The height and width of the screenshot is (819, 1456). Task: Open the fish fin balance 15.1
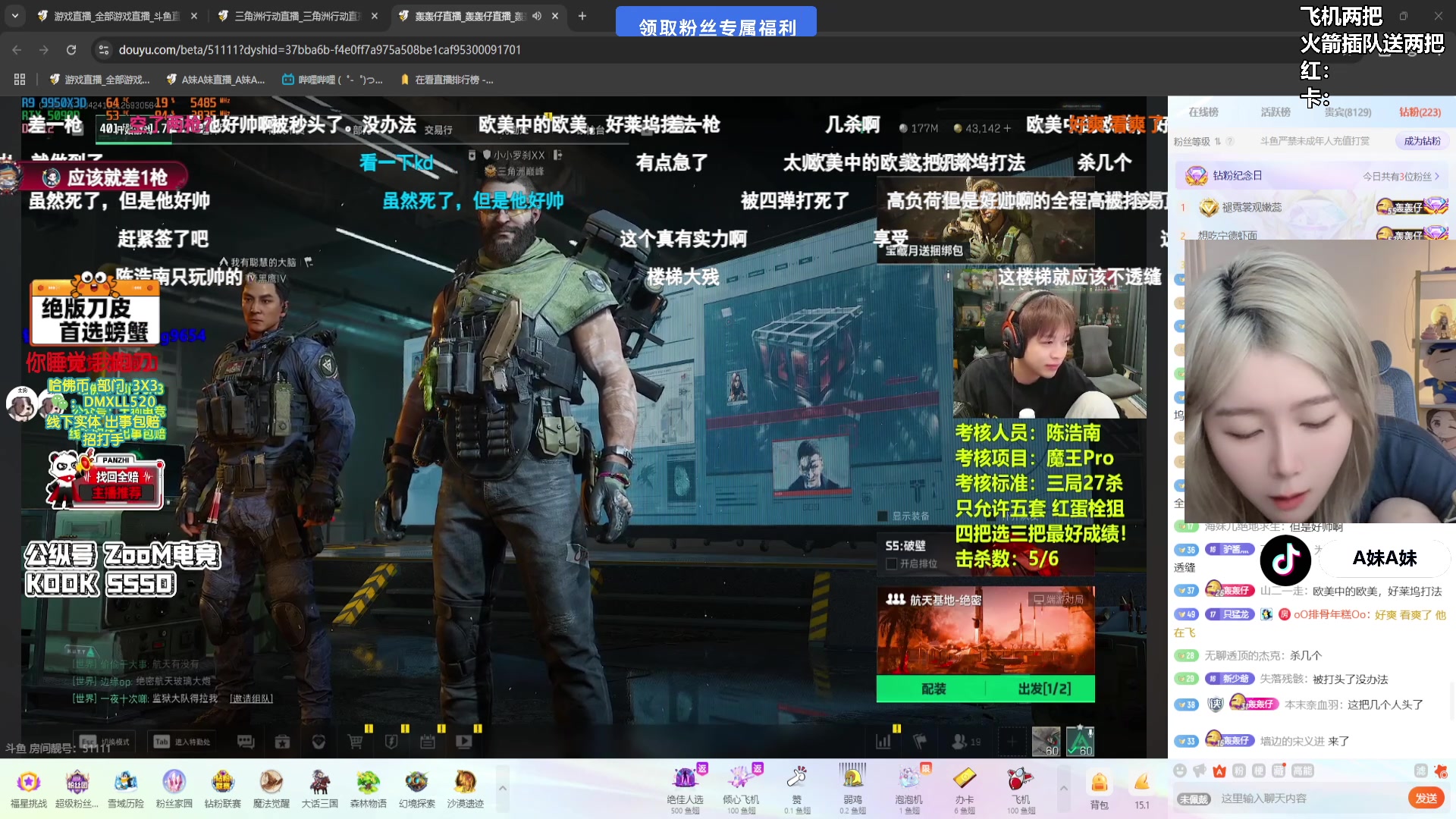1141,789
